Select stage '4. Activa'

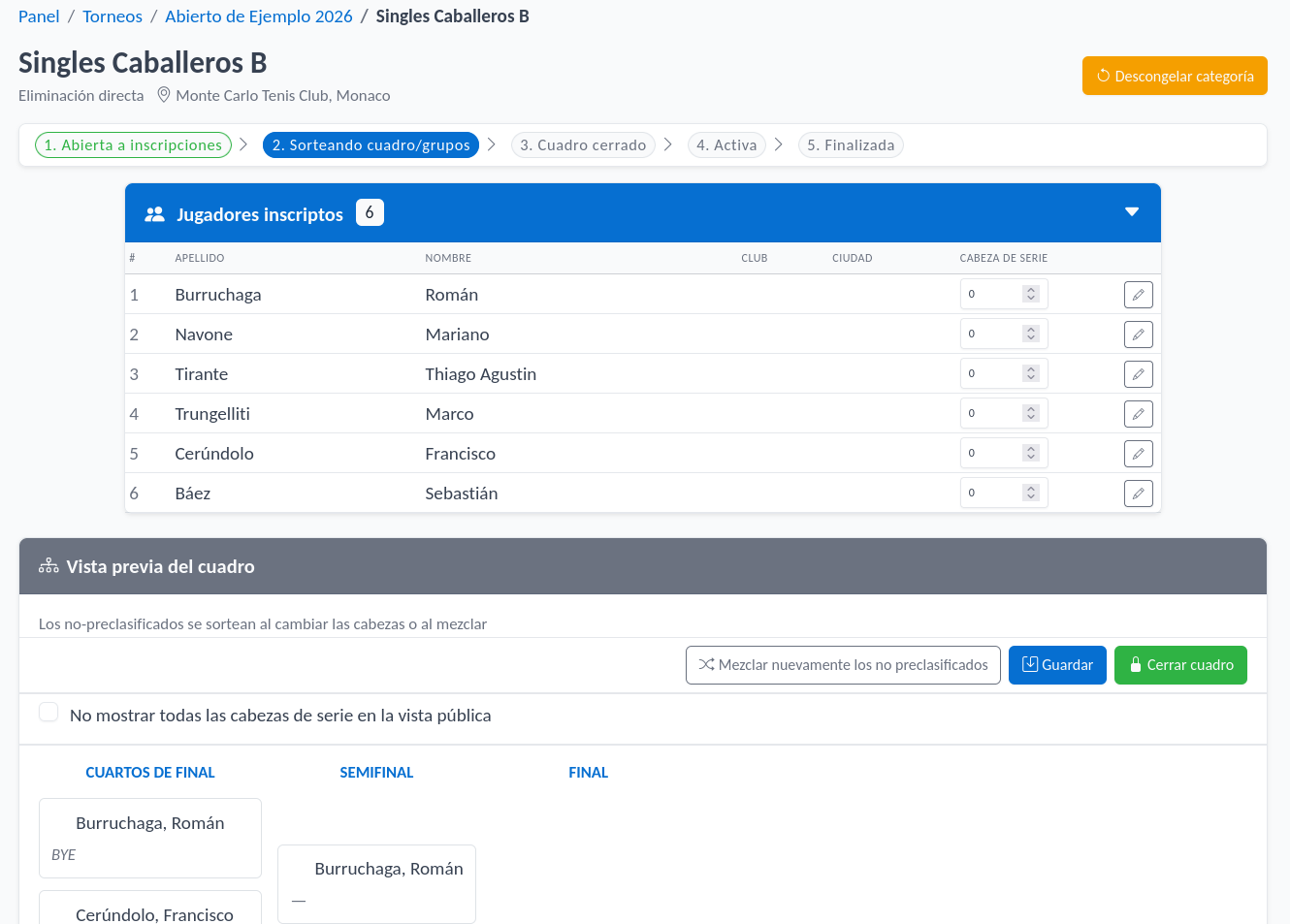[x=726, y=144]
